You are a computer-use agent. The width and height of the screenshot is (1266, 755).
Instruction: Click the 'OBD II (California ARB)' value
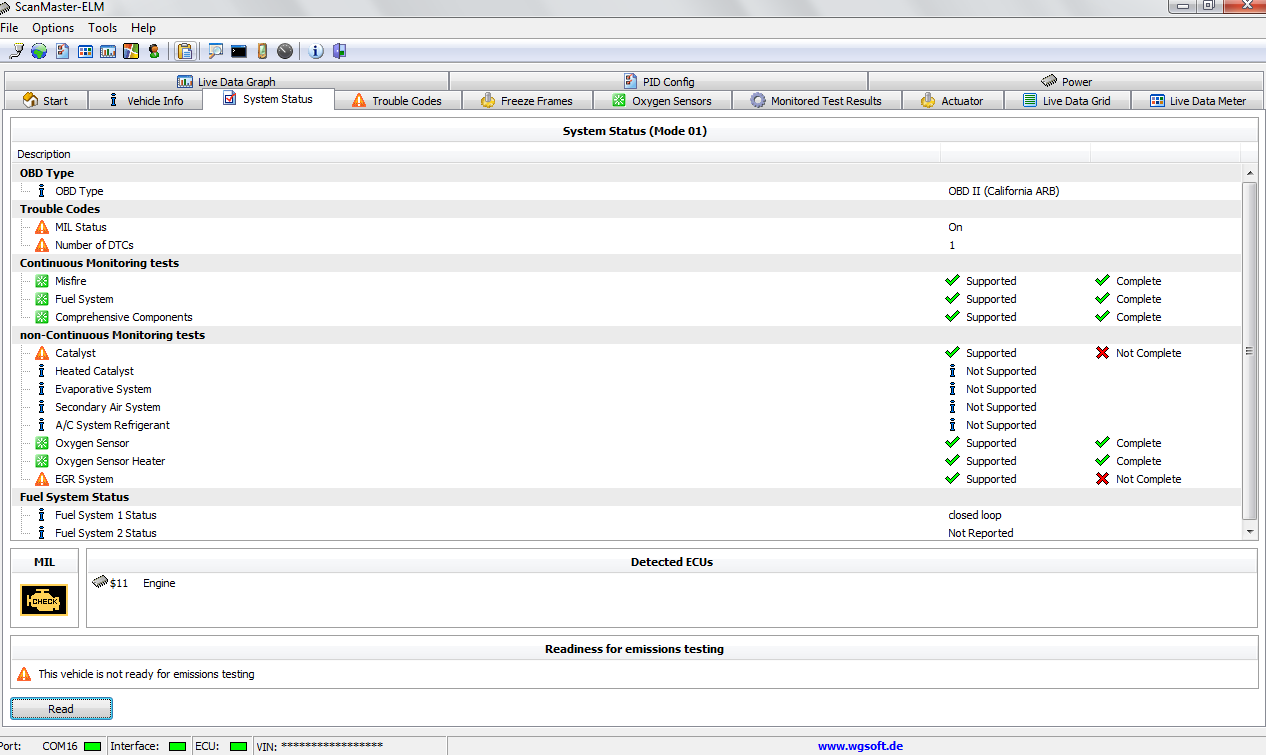1003,191
